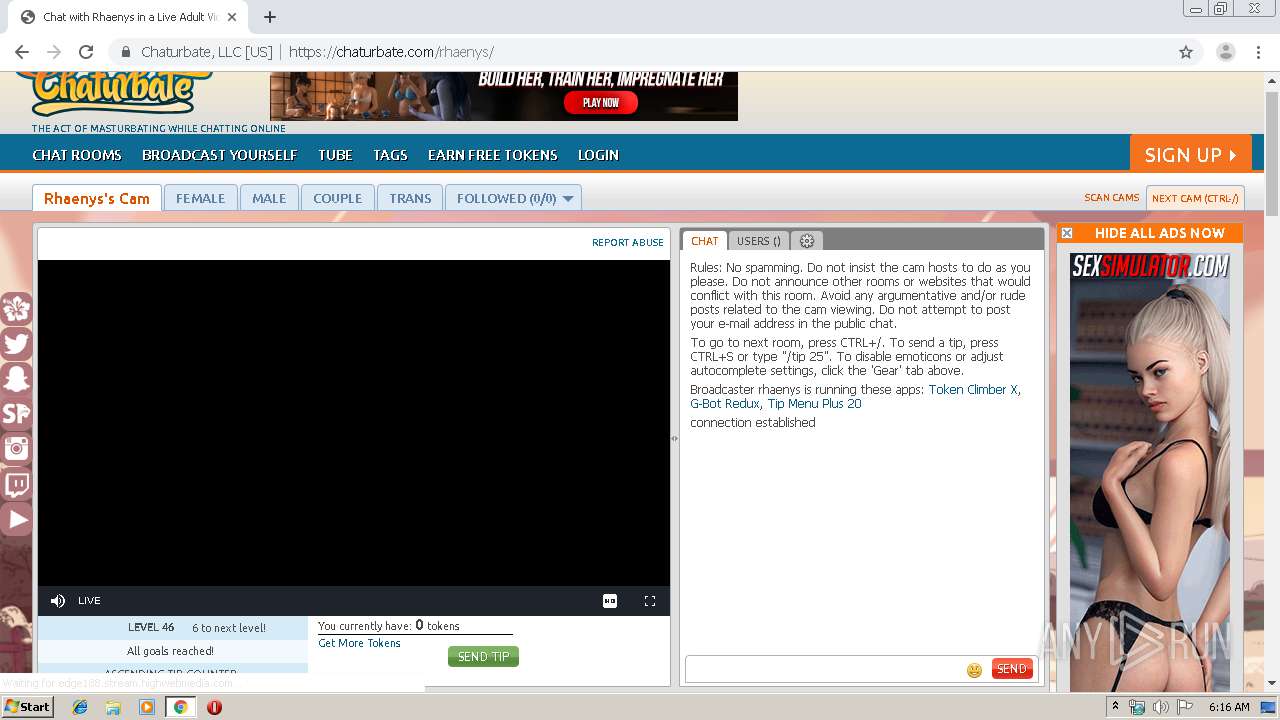
Task: Open the MALE cams tab
Action: 269,198
